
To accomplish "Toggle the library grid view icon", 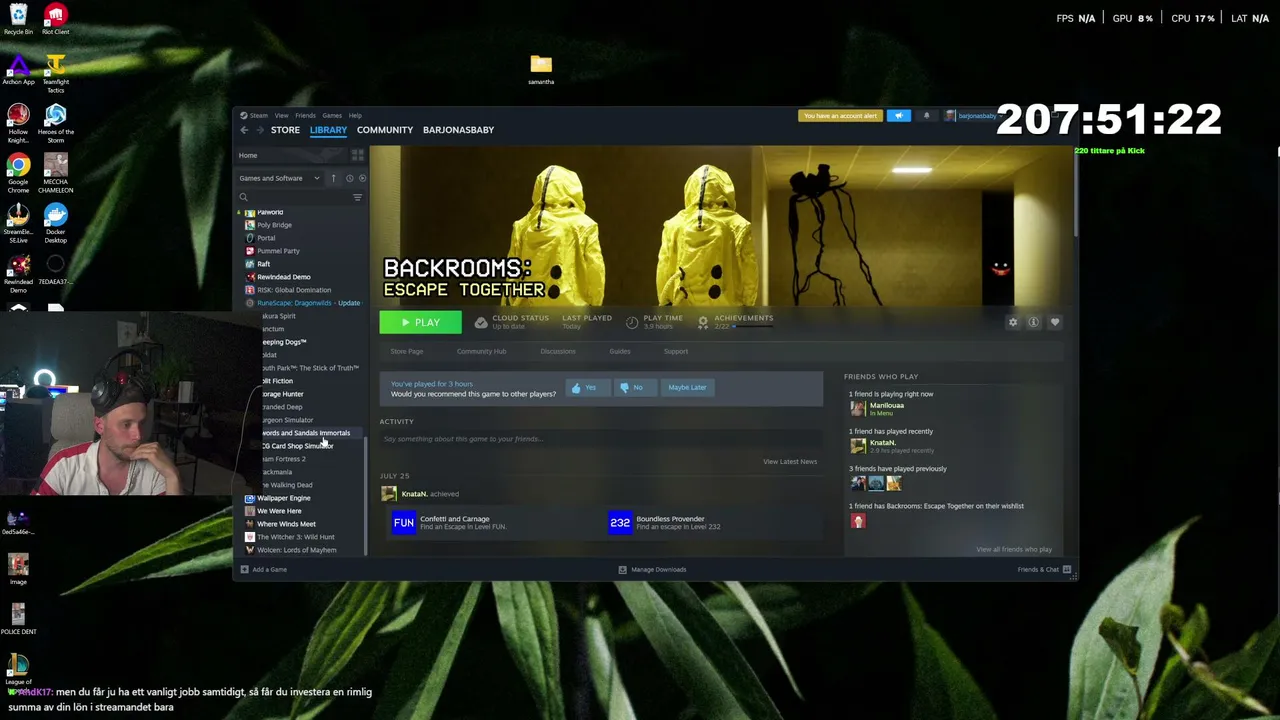I will point(357,155).
